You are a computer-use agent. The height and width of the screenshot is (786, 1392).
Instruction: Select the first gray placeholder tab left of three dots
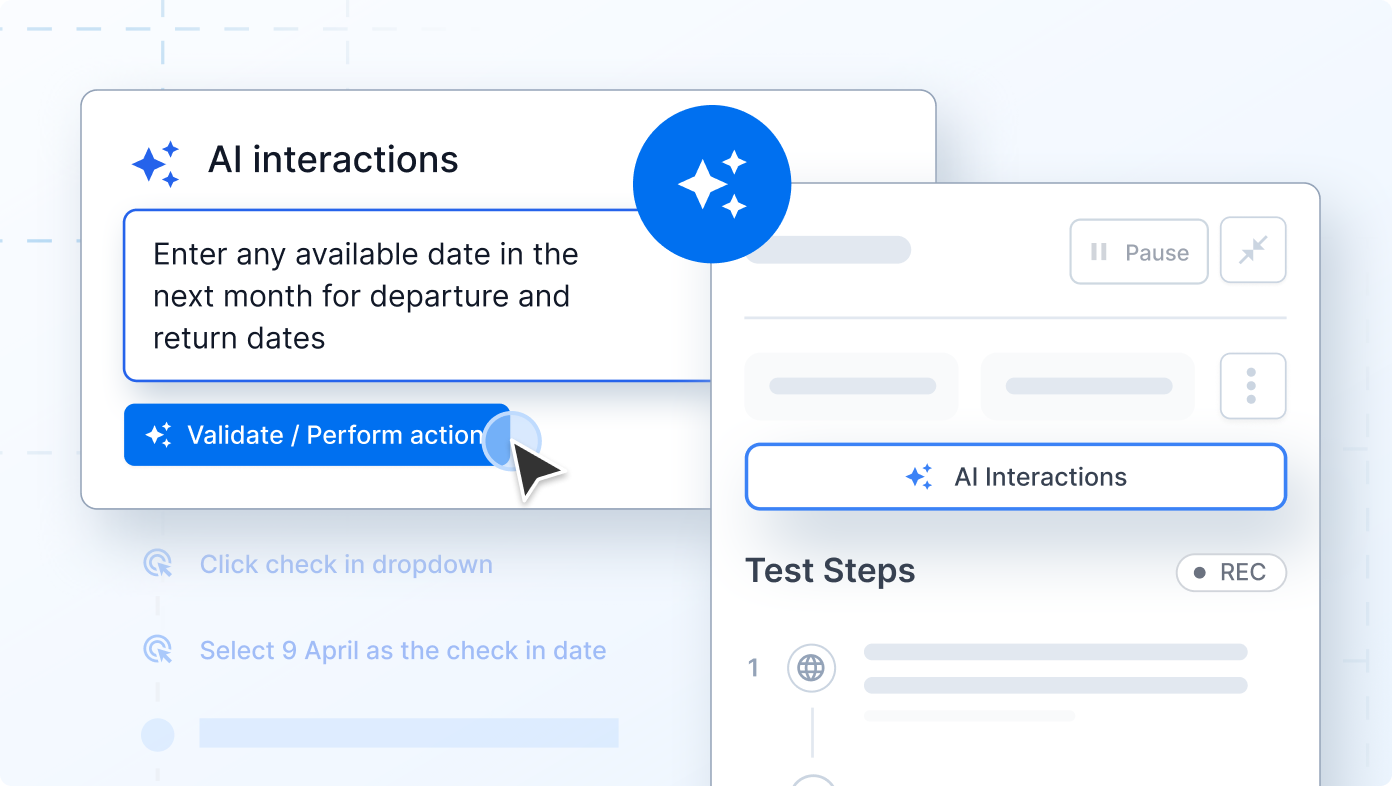pyautogui.click(x=851, y=386)
